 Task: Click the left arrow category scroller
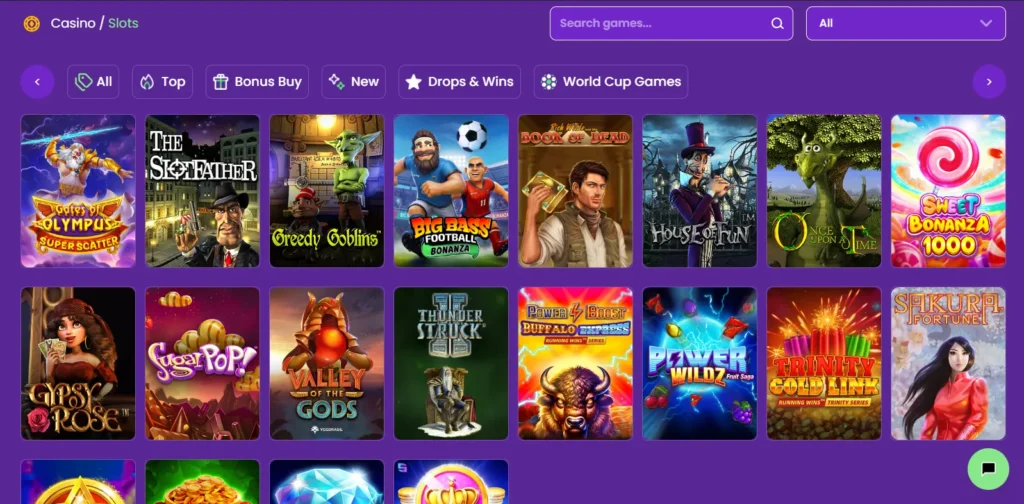(37, 82)
